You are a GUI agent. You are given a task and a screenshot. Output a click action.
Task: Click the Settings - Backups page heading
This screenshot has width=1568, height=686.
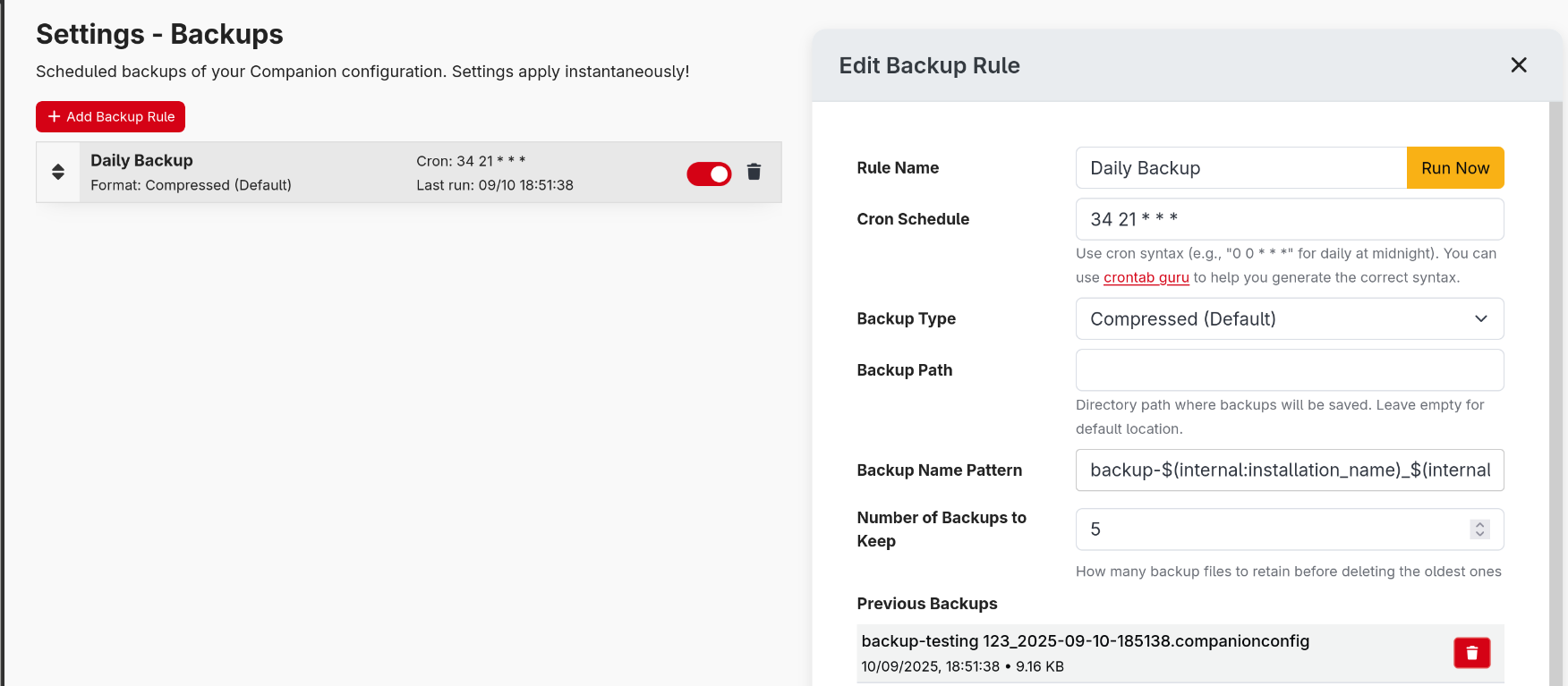tap(159, 34)
